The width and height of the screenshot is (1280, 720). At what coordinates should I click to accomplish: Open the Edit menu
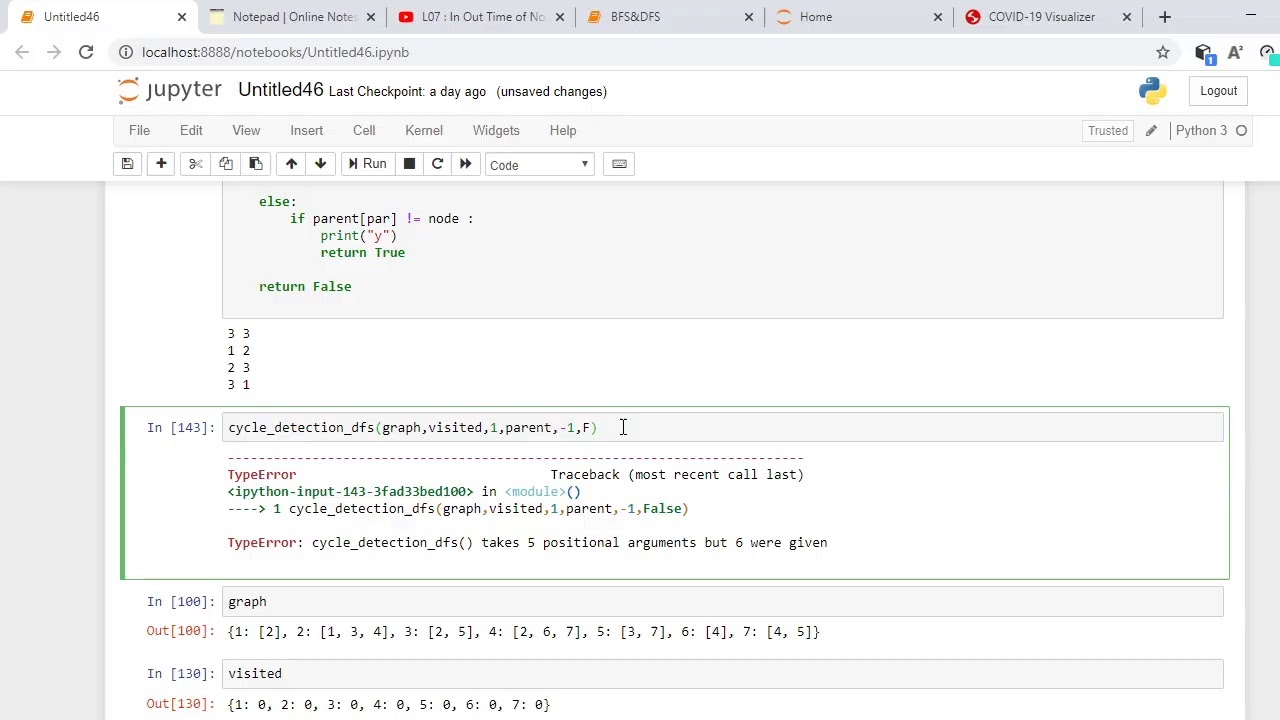(191, 130)
